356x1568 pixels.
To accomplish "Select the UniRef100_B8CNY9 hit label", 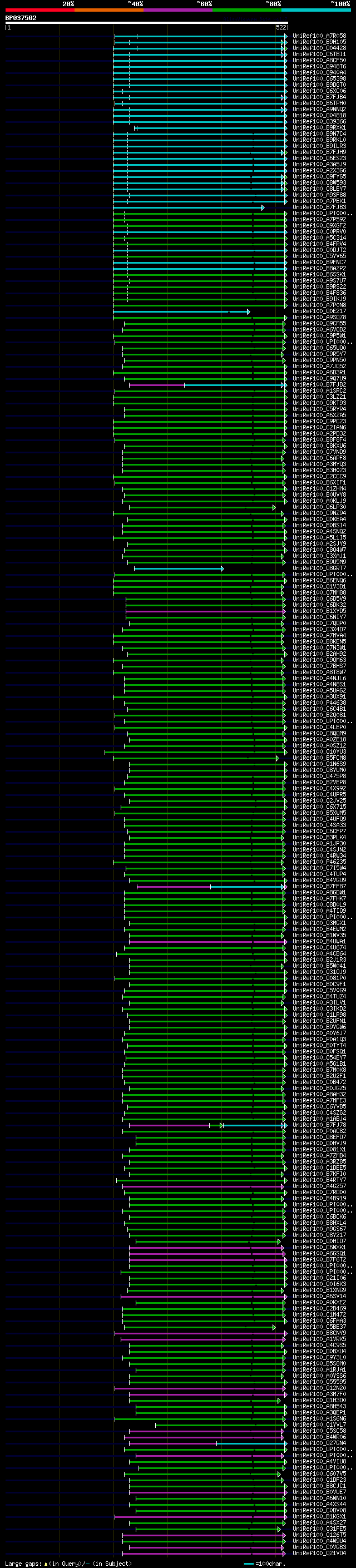I will [x=319, y=1333].
